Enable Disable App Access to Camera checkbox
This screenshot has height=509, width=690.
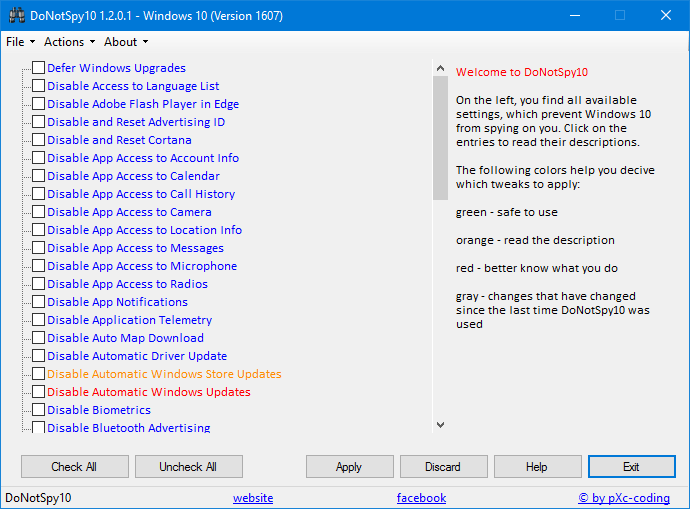coord(38,212)
